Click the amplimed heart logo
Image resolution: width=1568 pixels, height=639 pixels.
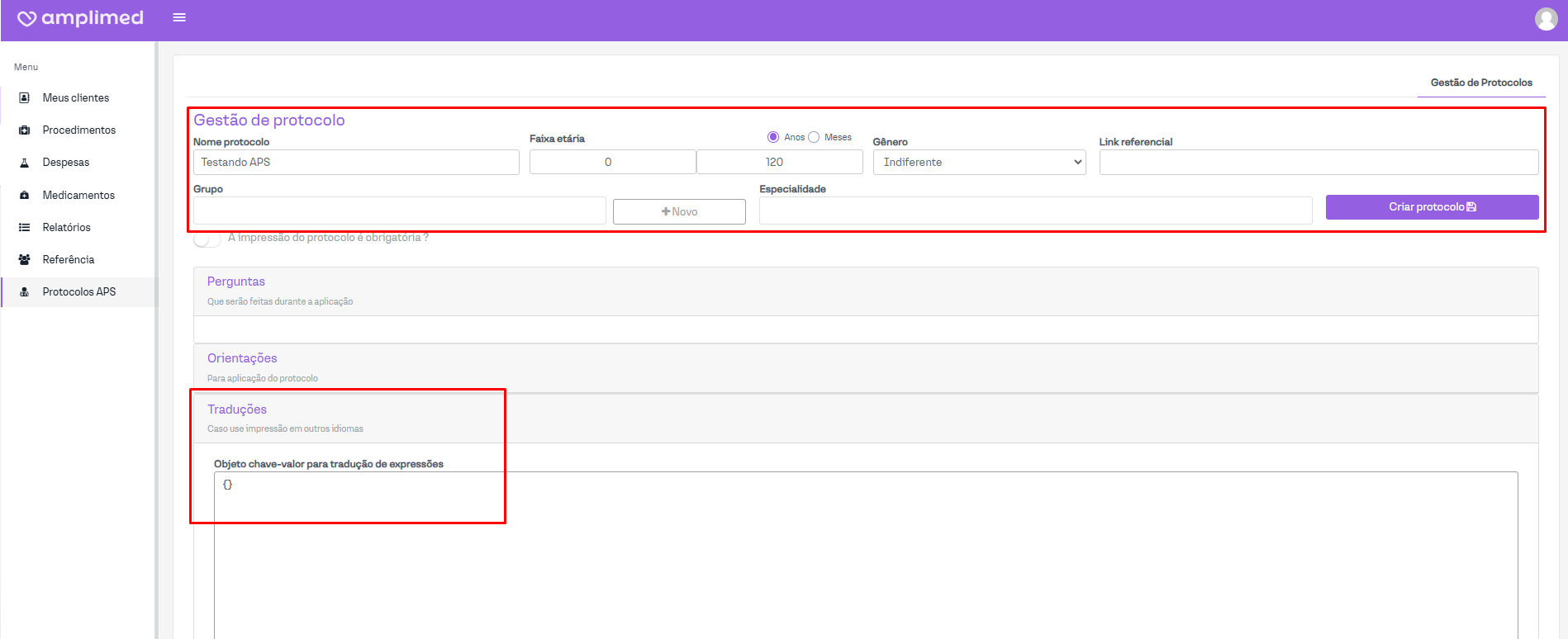tap(27, 18)
